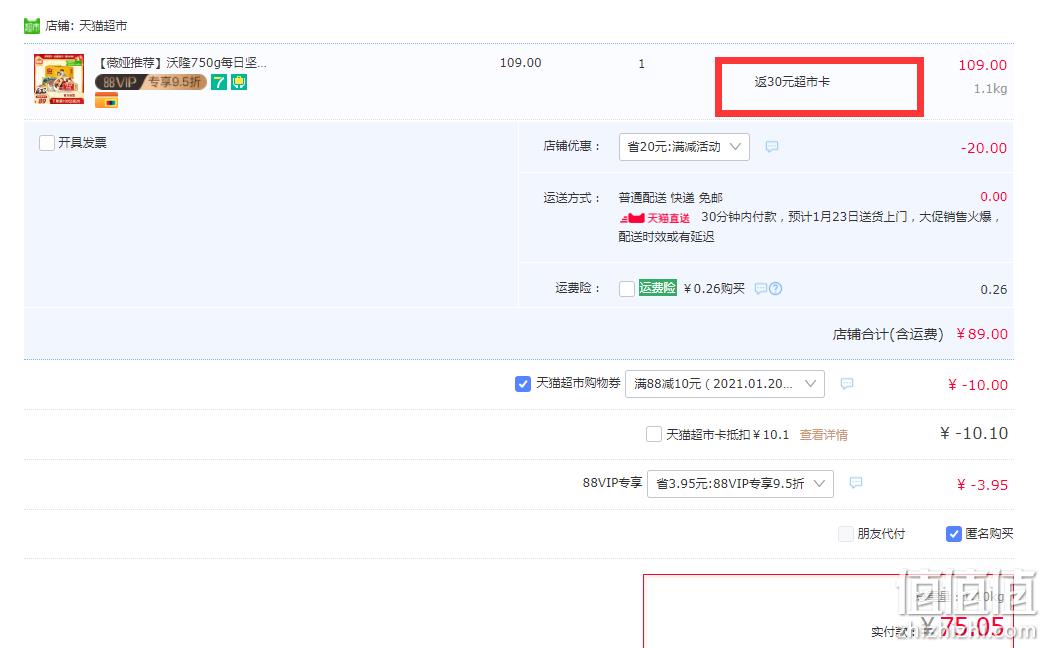Click the 店铺合计 total ¥89.00

[x=981, y=334]
